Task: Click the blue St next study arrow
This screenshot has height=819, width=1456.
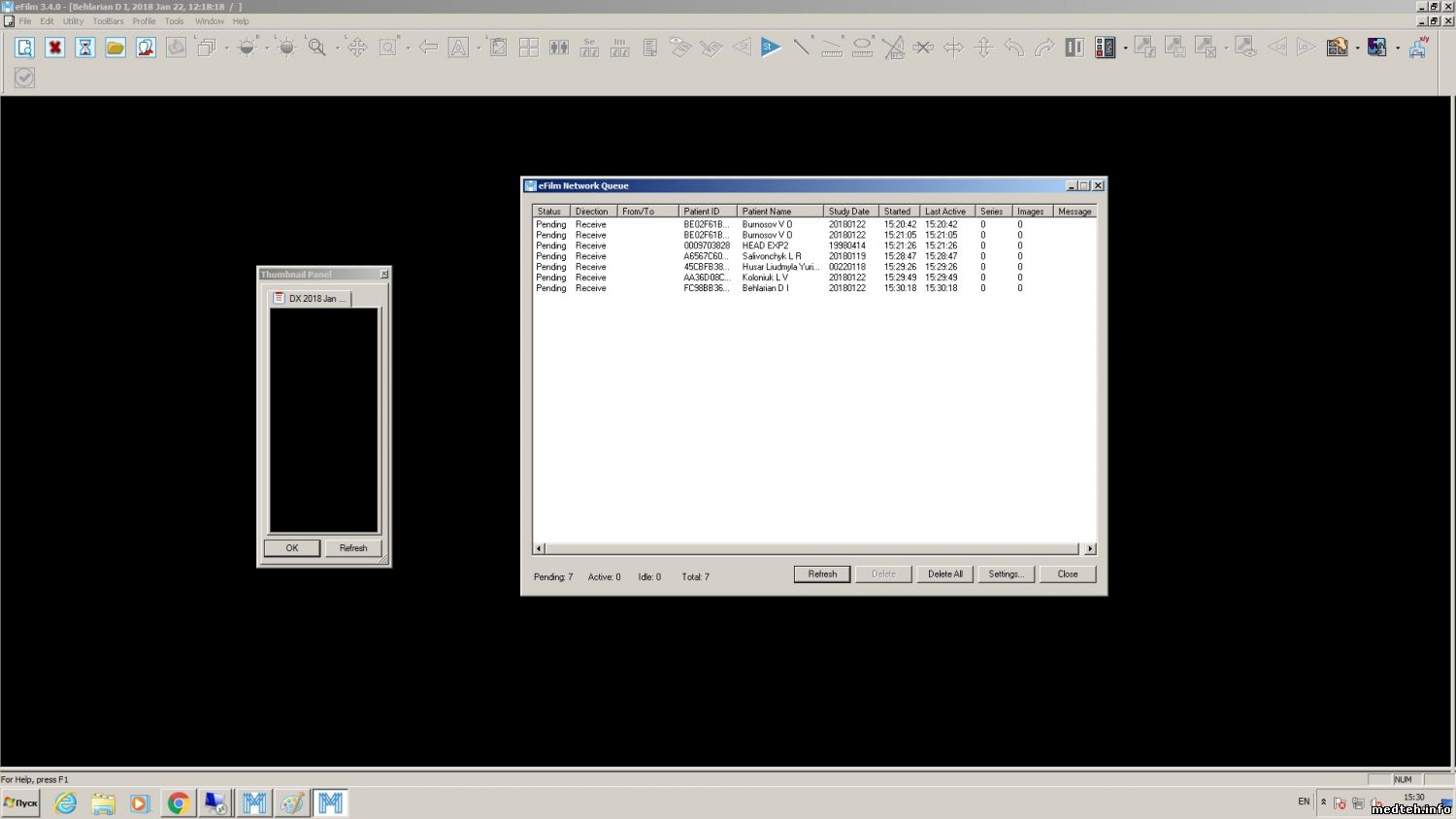Action: pos(771,47)
